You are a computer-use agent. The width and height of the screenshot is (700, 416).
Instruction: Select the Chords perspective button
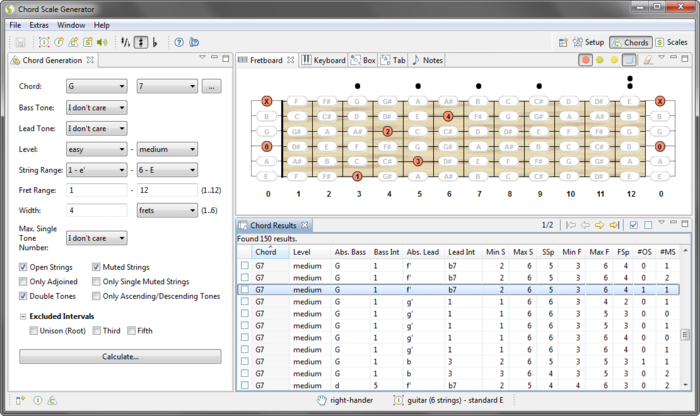tap(630, 42)
